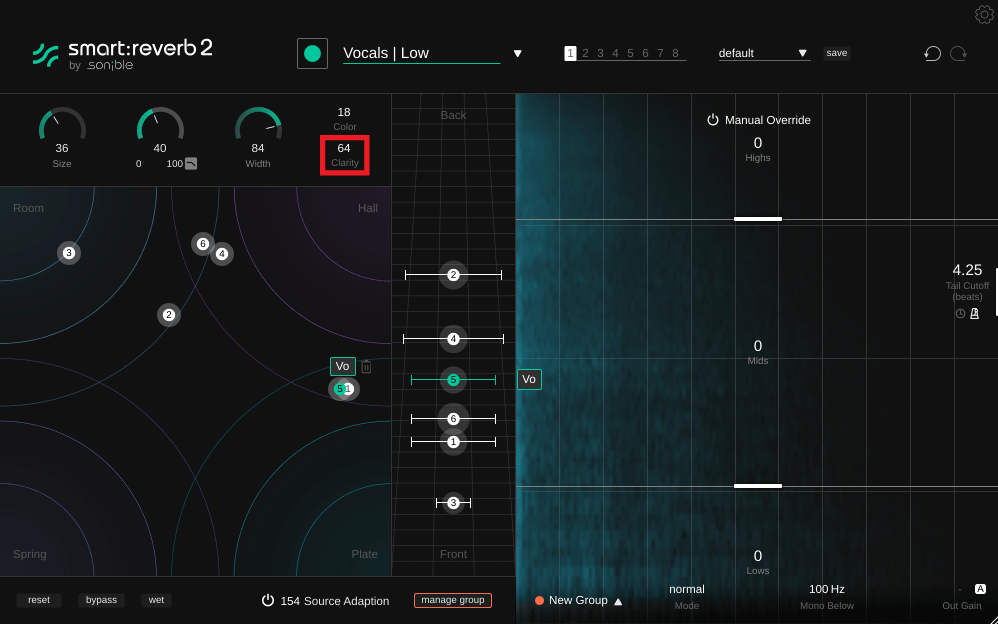Adjust the Width knob
Viewport: 998px width, 624px height.
258,124
